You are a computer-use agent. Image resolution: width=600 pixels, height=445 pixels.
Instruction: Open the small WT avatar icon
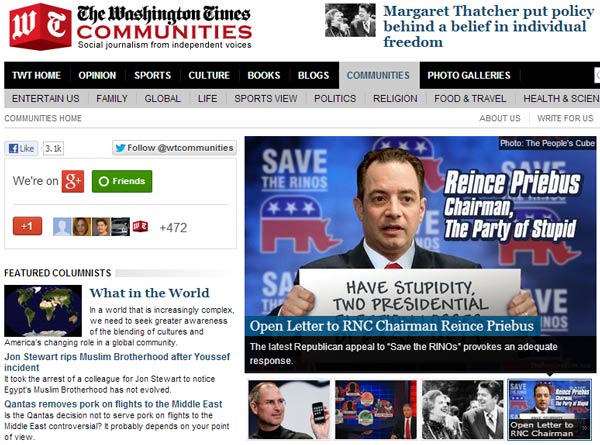140,226
